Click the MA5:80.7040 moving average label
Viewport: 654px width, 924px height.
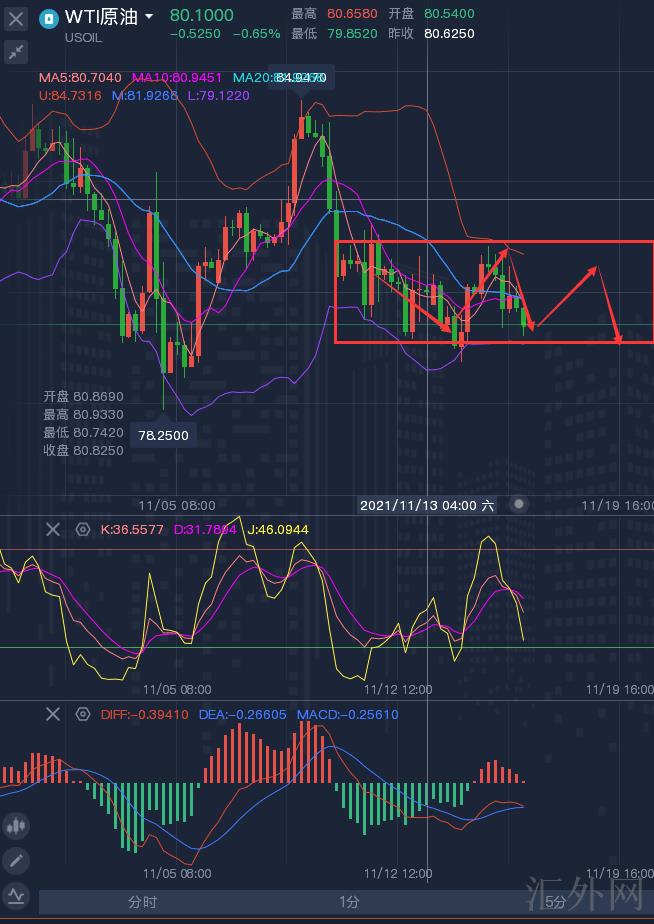pos(80,78)
